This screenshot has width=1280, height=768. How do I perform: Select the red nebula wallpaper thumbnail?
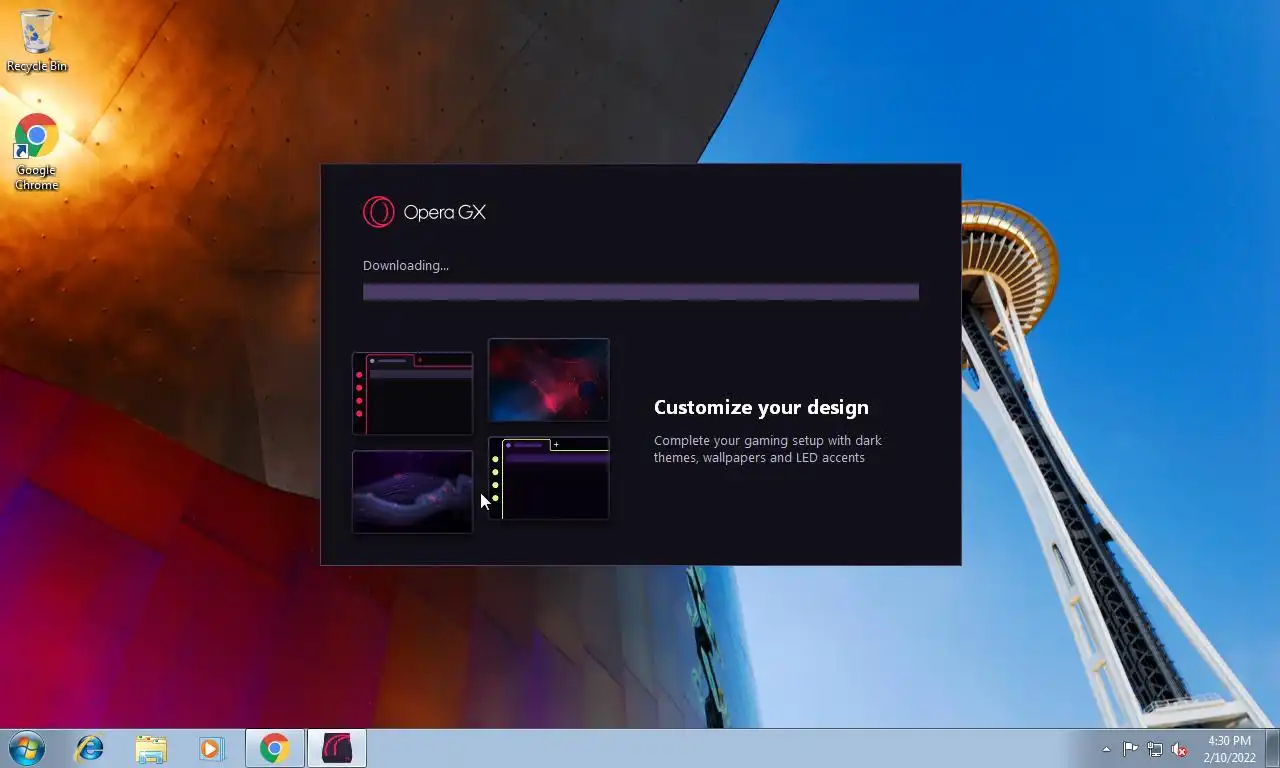(548, 380)
